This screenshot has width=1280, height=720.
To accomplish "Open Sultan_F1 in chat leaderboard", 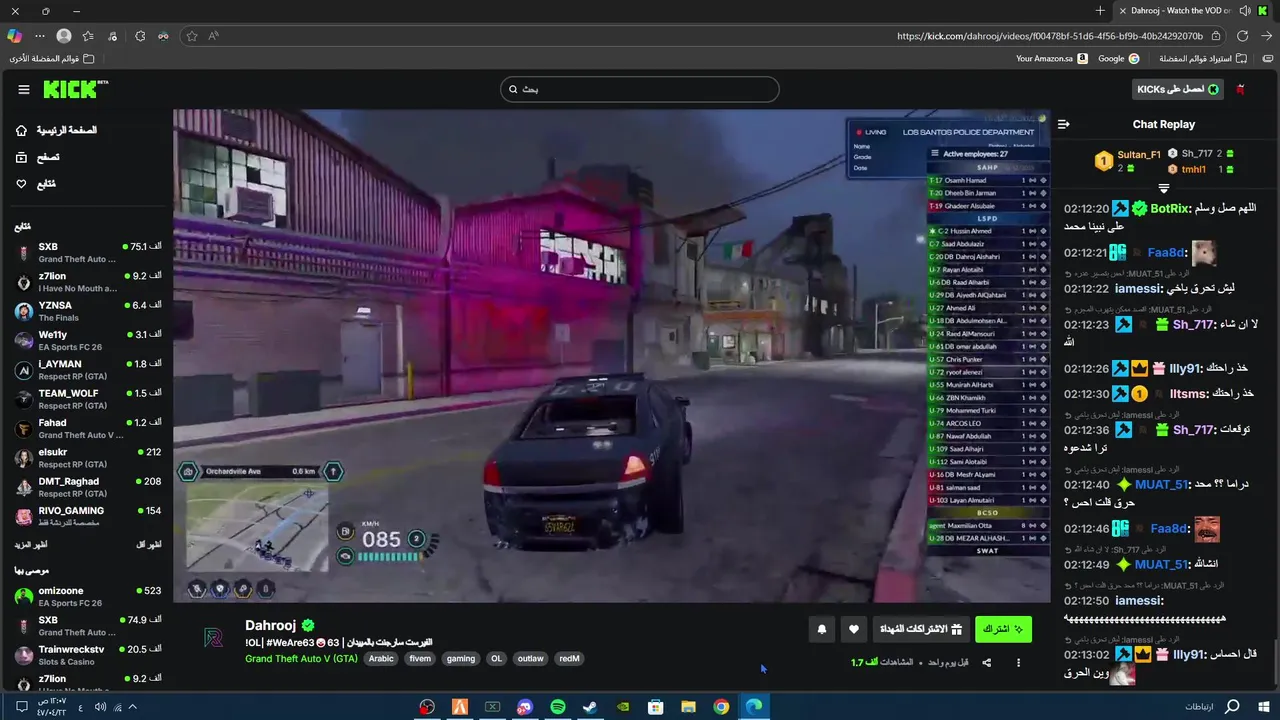I will pos(1139,155).
